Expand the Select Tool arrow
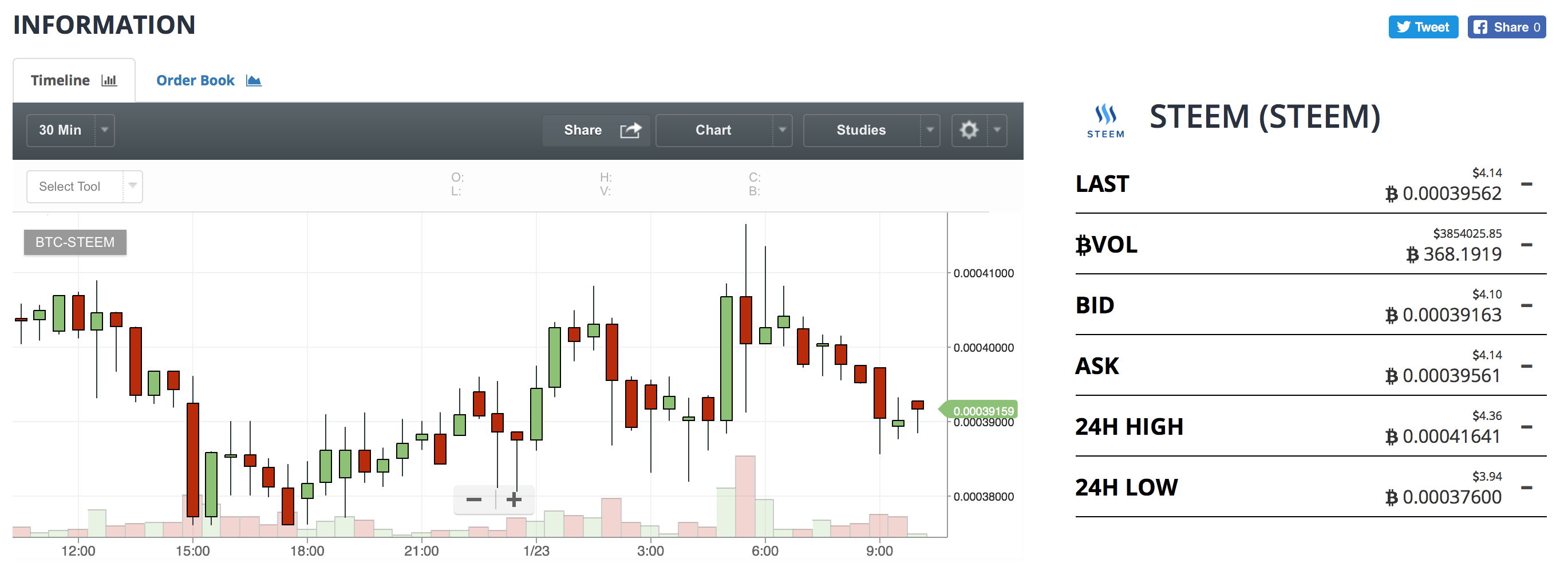1568x574 pixels. [133, 186]
